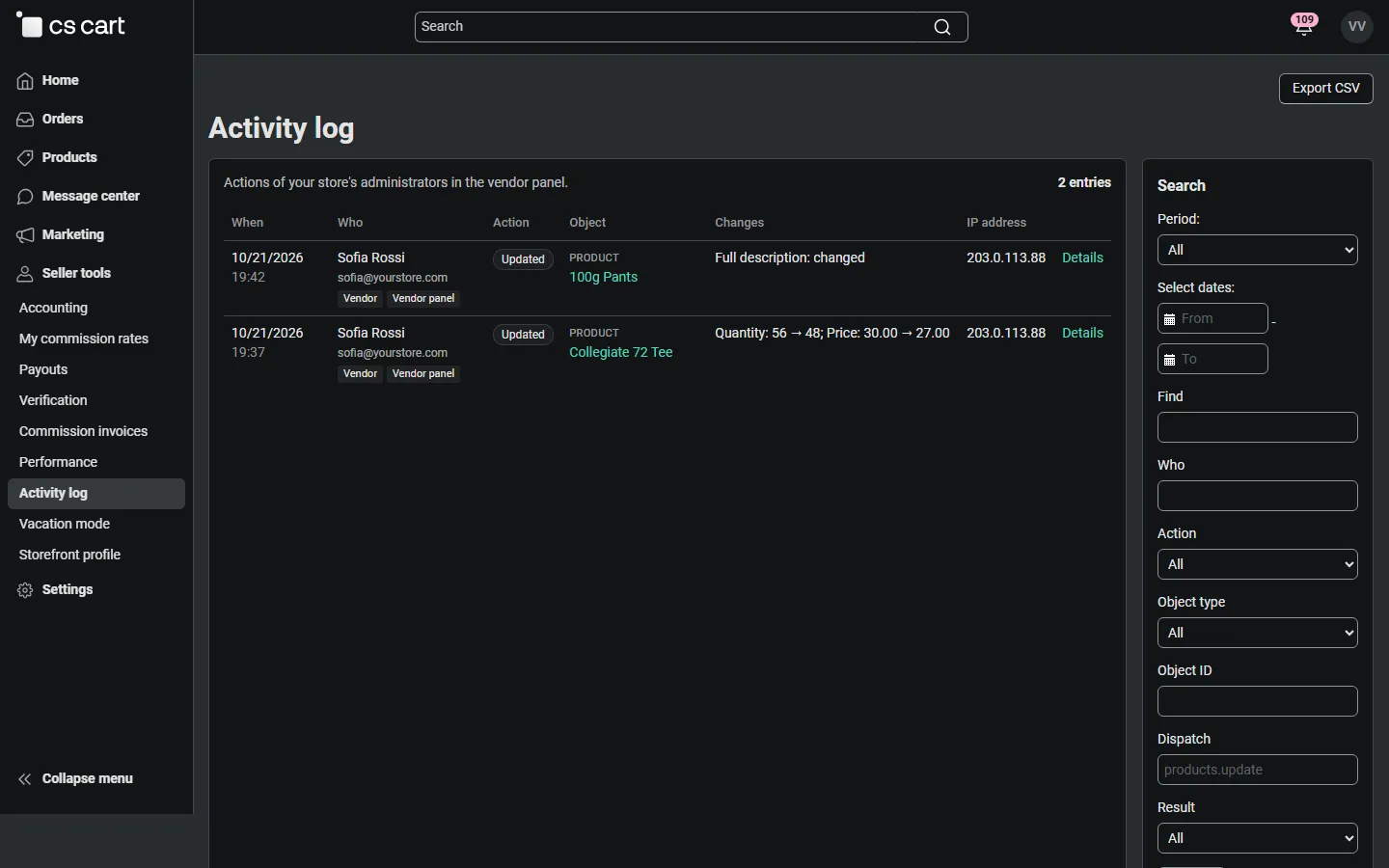Open Commission invoices sidebar item

pos(96,431)
